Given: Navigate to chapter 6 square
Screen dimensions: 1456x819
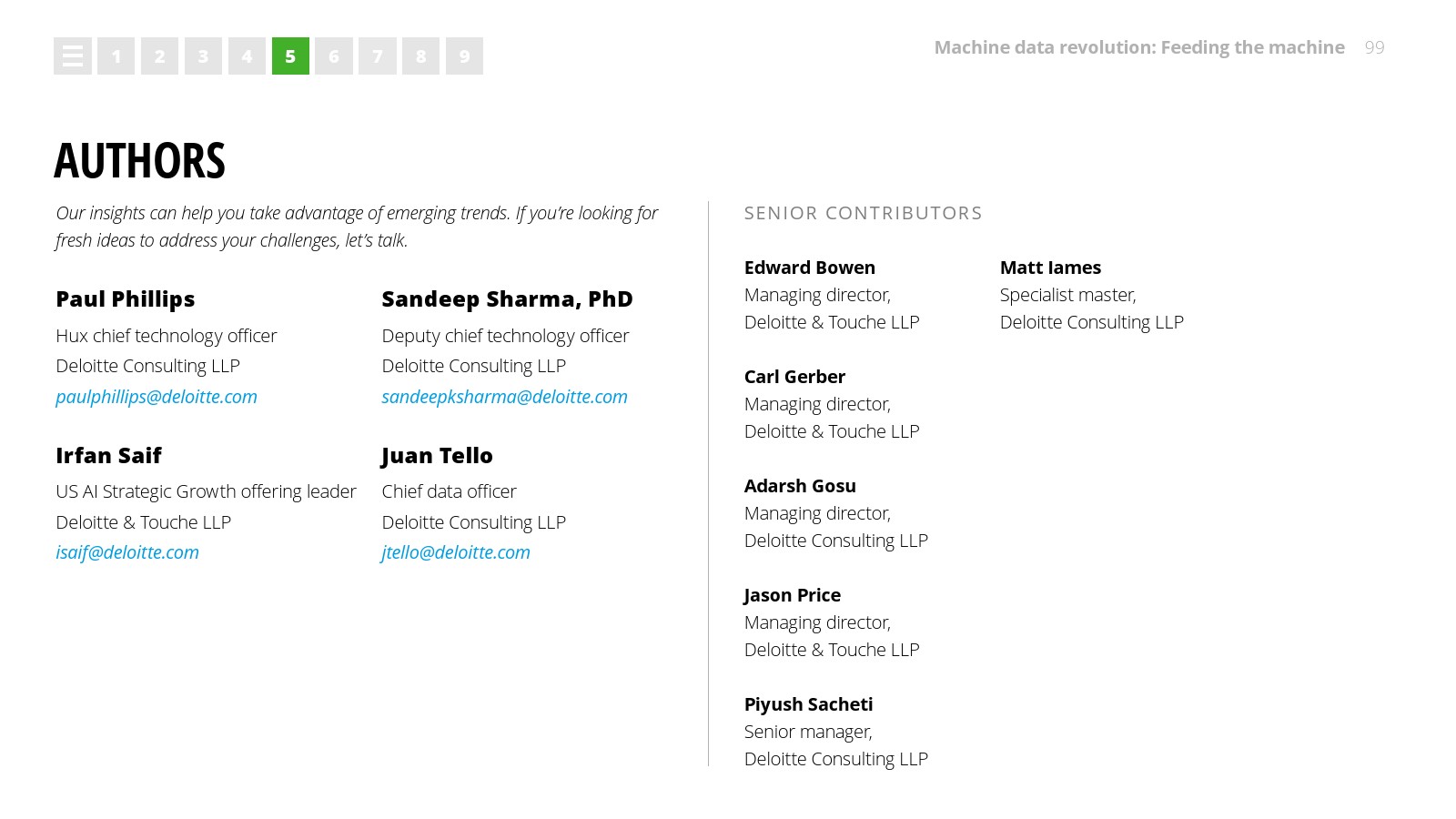Looking at the screenshot, I should point(334,56).
